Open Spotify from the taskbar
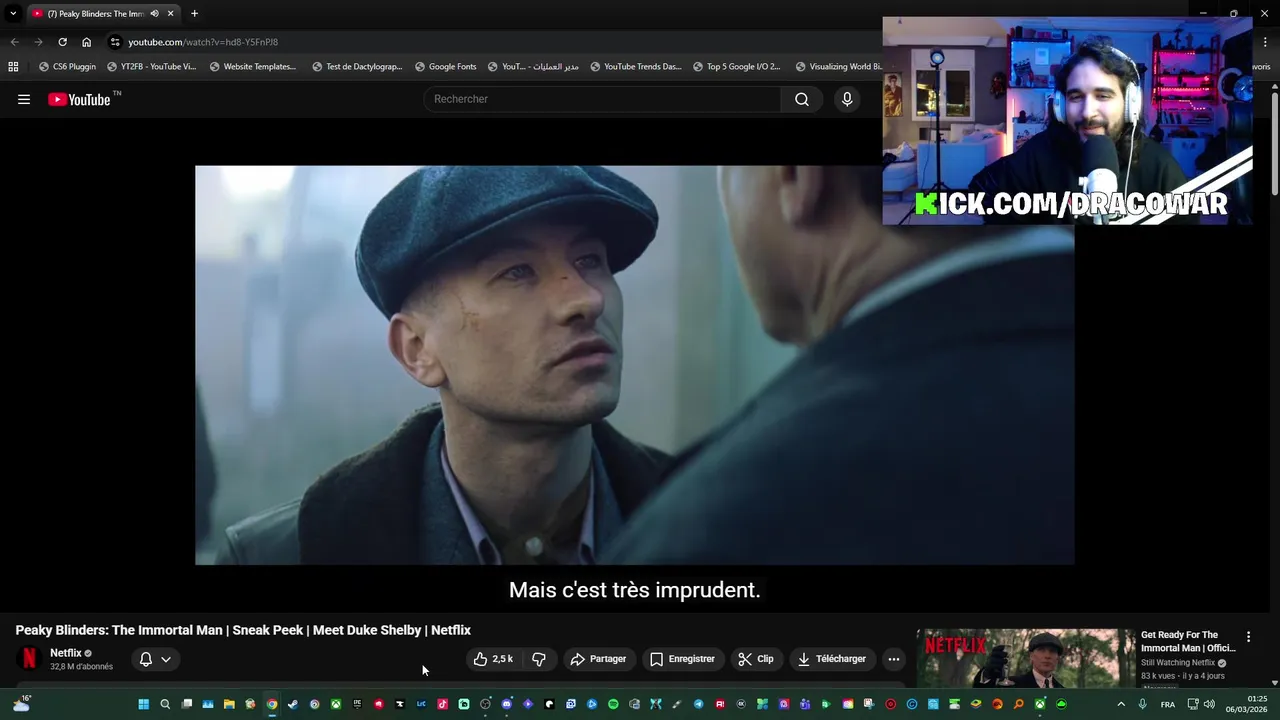The width and height of the screenshot is (1280, 720). 613,704
